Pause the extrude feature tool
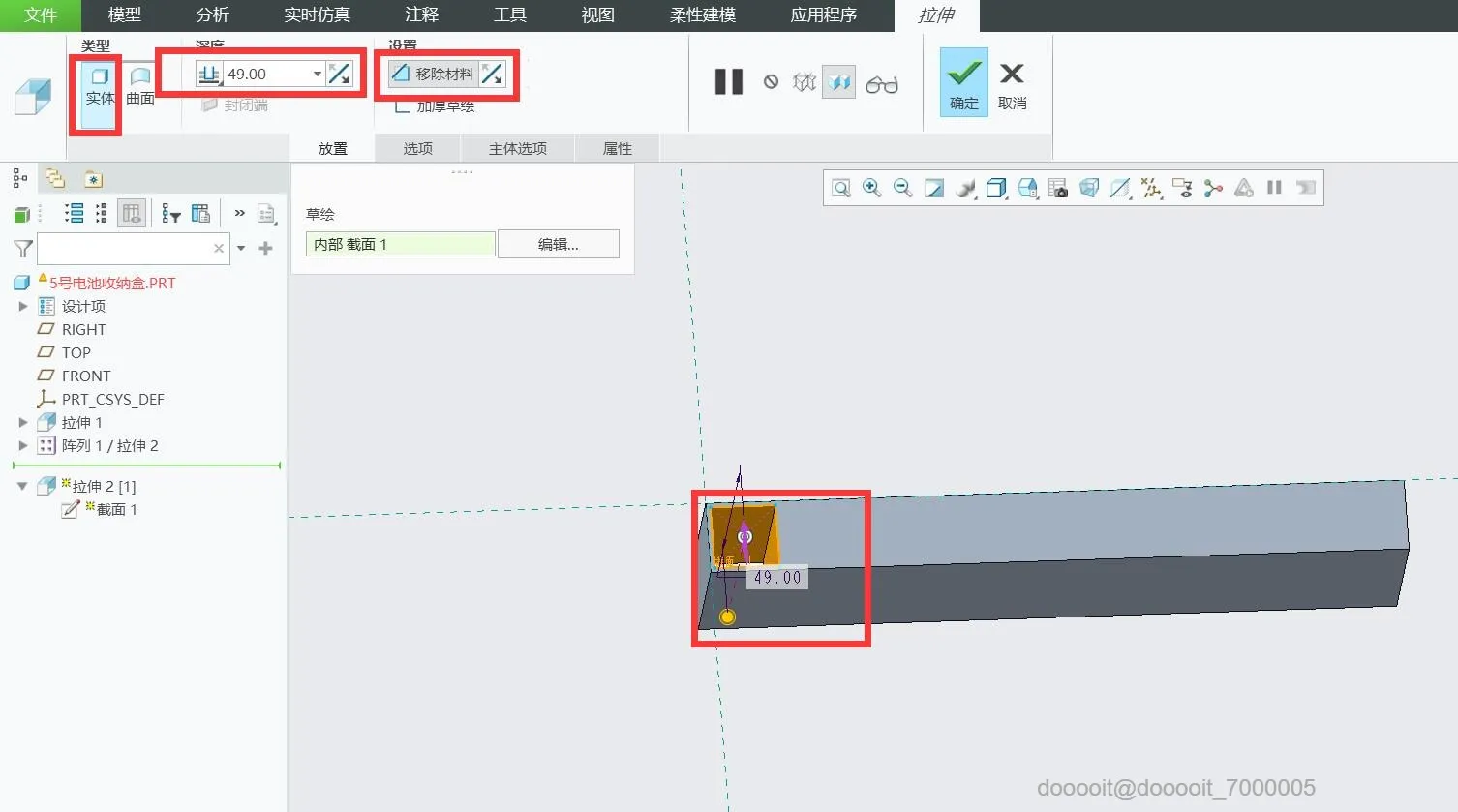Viewport: 1458px width, 812px height. [x=729, y=82]
